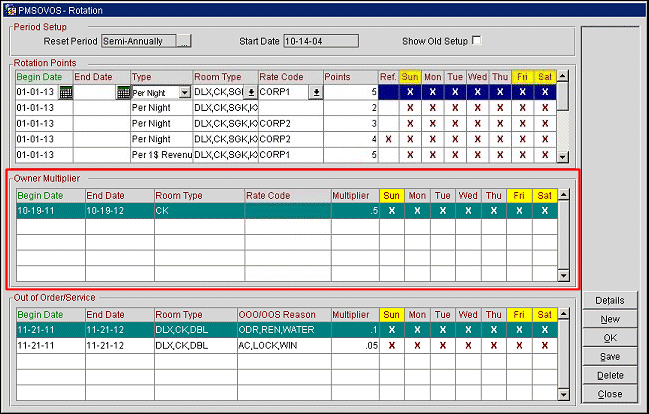Open the Room Type selection list arrow

251,92
